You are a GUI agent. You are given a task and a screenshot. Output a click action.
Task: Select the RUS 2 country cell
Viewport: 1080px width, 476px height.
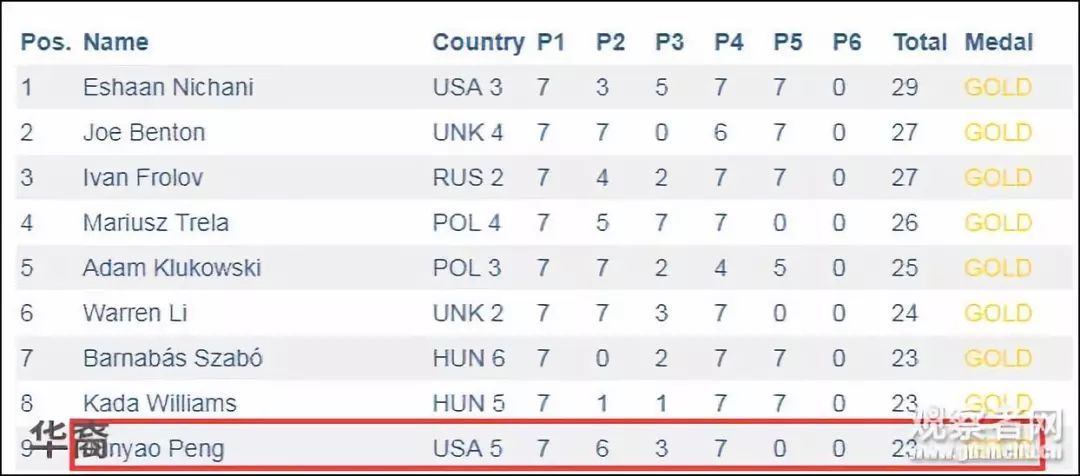coord(468,178)
